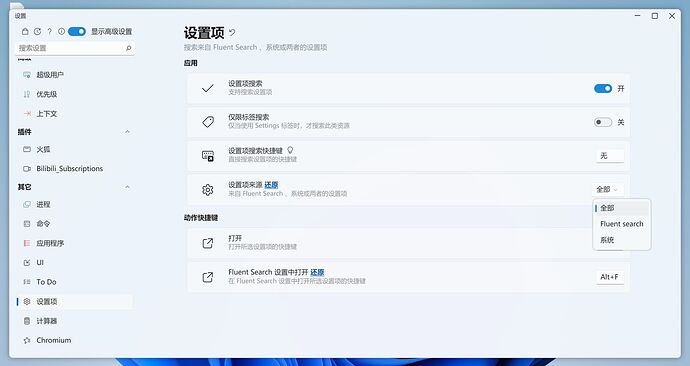The image size is (690, 366).
Task: Click the 搜索设置 search field
Action: point(76,48)
